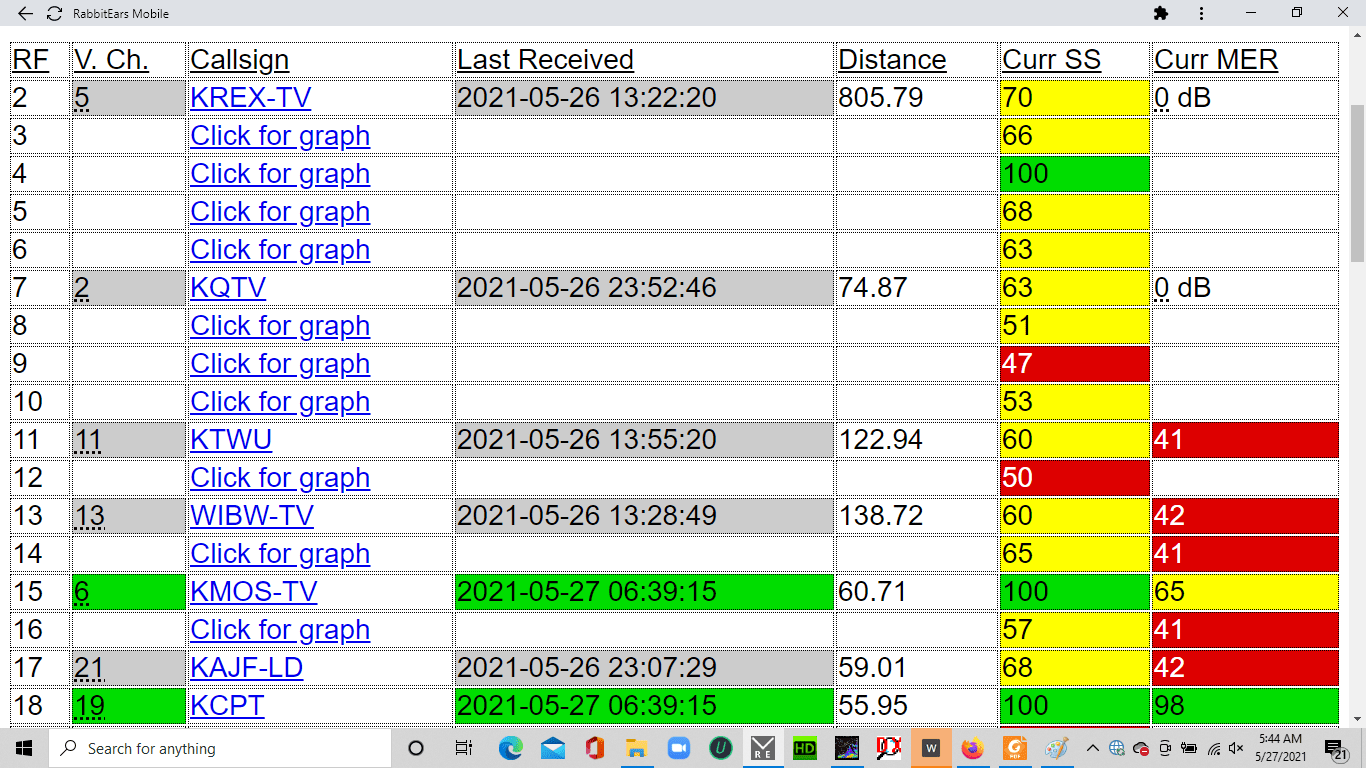Select the RabbitEars RE taskbar icon
This screenshot has height=768, width=1366.
763,748
